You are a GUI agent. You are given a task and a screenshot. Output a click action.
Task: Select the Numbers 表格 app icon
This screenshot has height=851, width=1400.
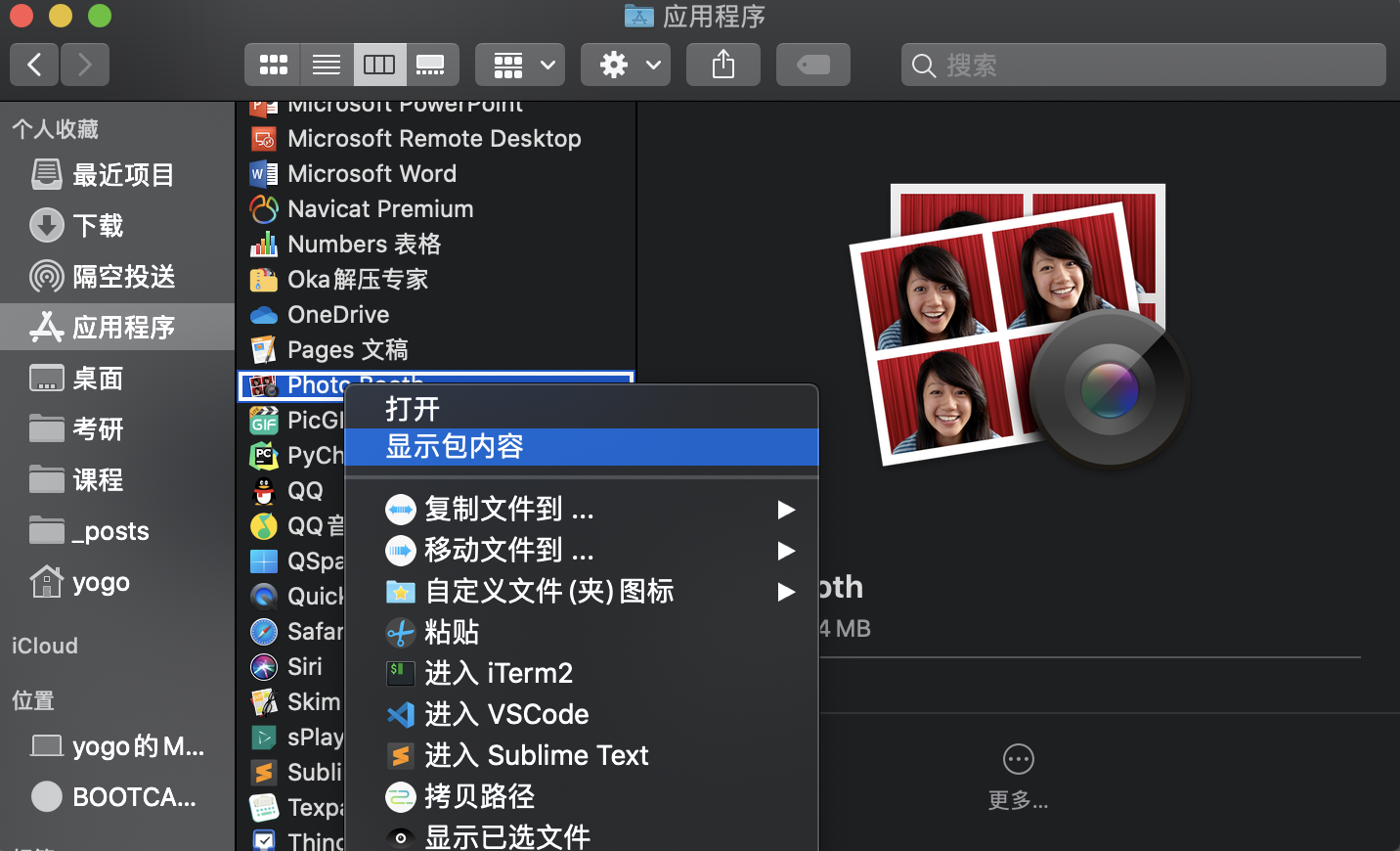click(x=264, y=245)
